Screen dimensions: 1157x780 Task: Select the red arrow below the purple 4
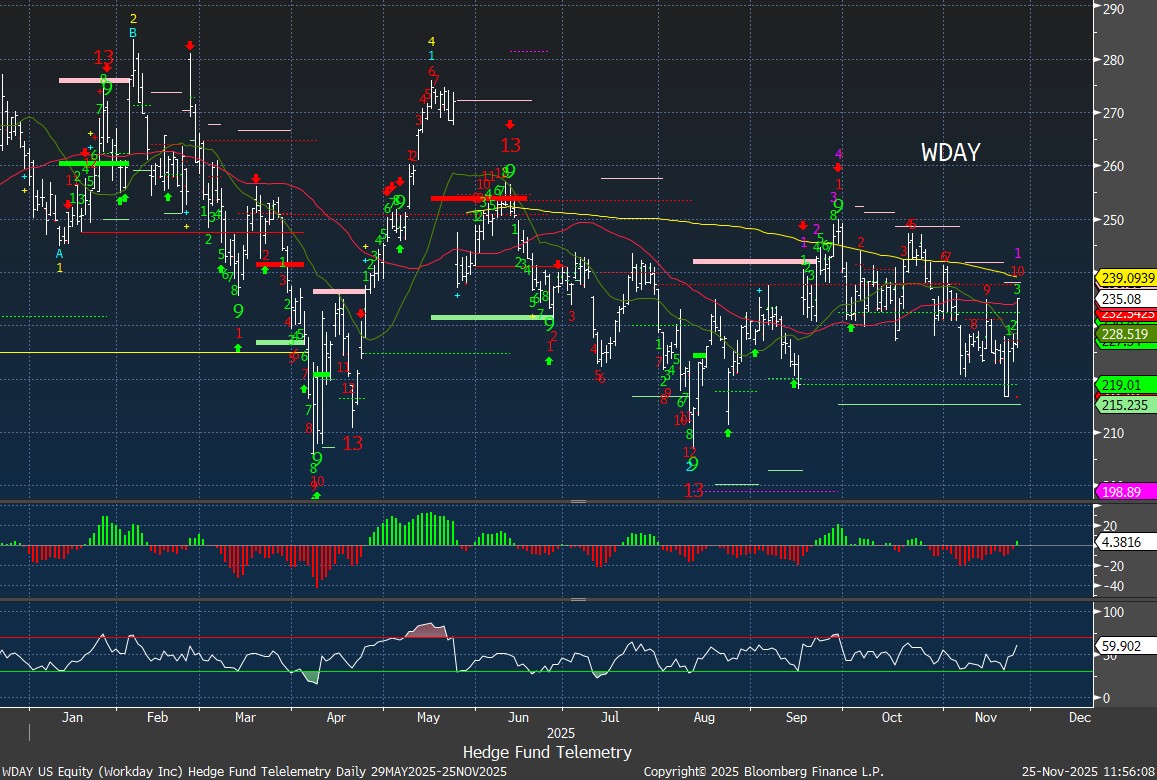(x=838, y=168)
